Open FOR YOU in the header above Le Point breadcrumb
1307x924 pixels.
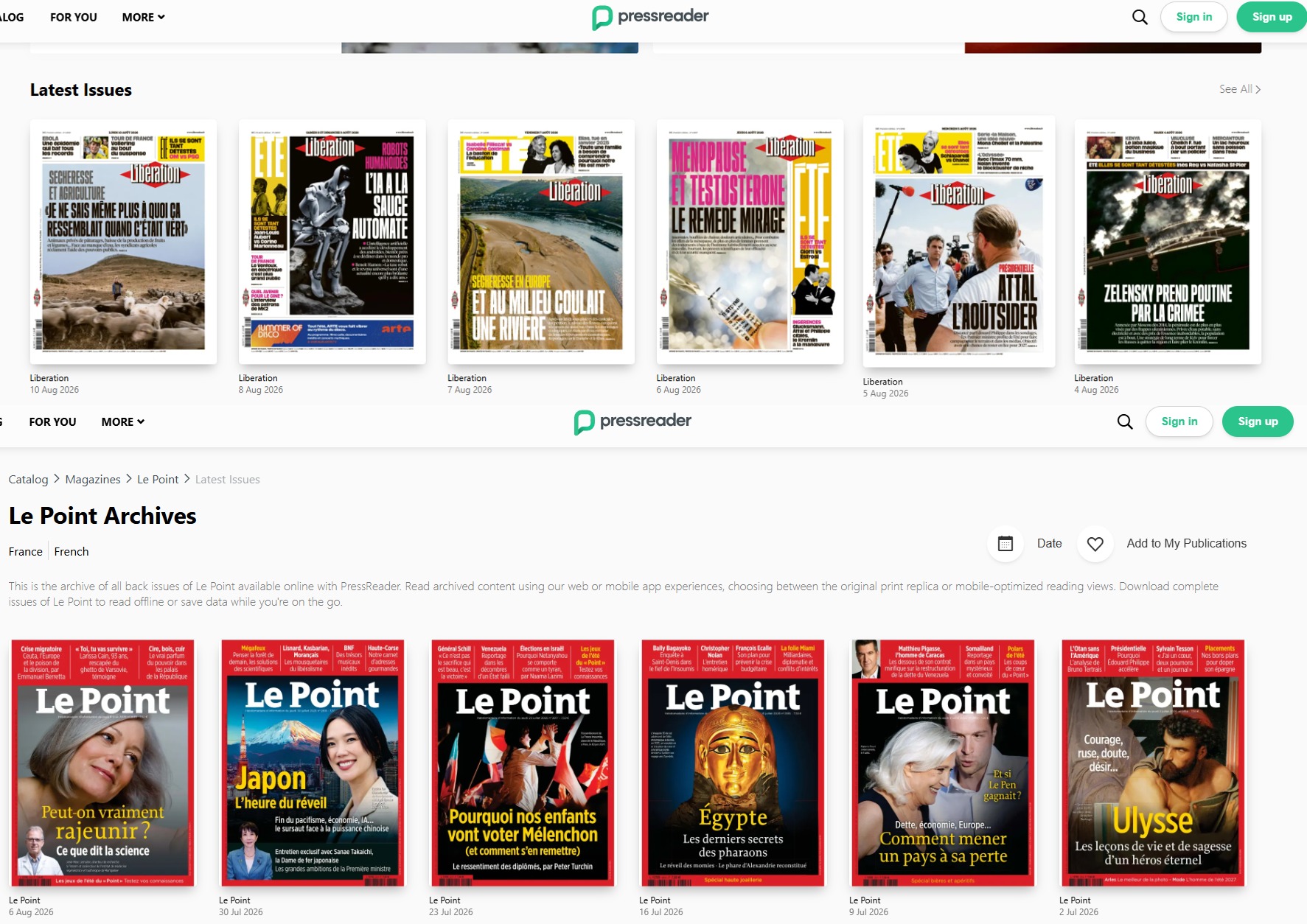(53, 421)
